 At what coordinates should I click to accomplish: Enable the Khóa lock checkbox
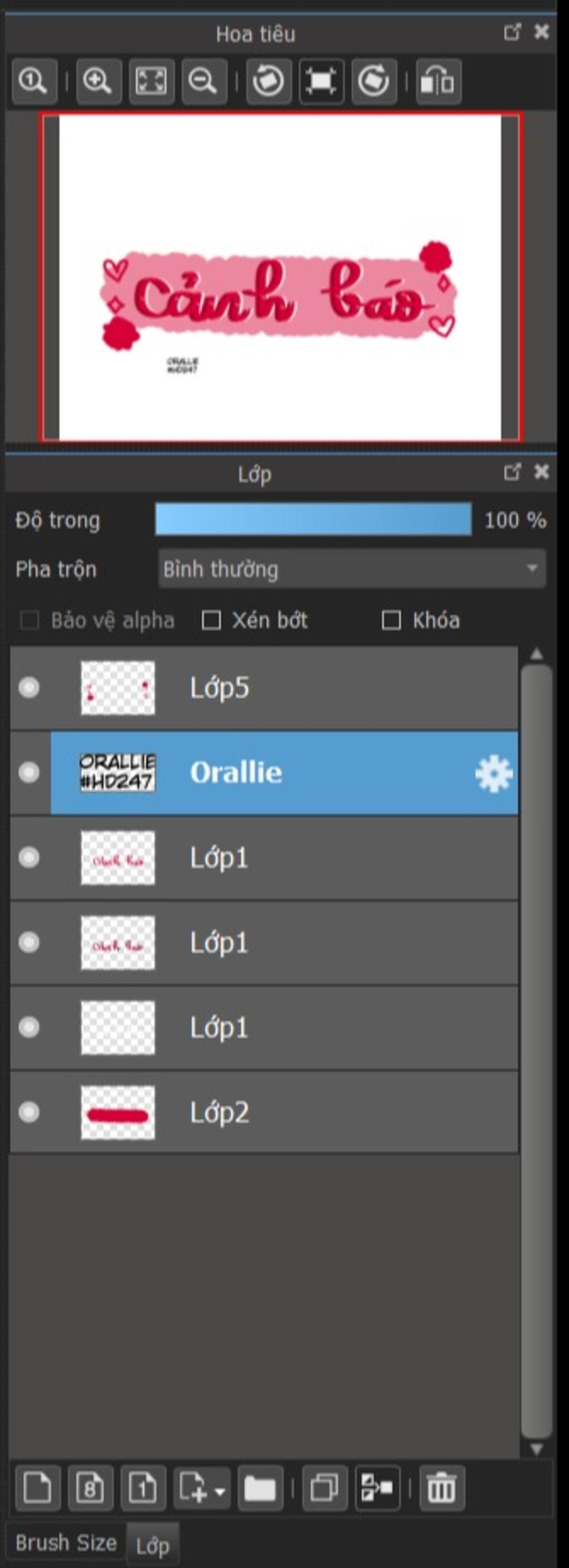pos(391,620)
